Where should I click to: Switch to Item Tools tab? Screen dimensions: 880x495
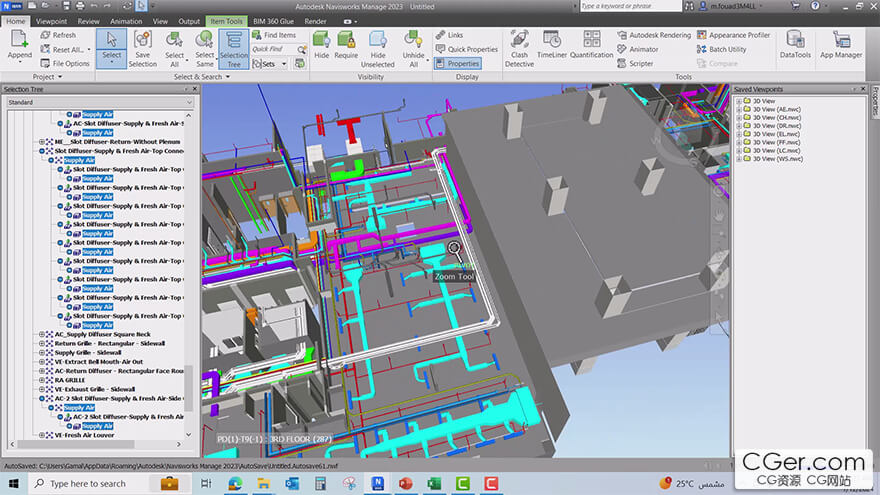click(x=226, y=21)
